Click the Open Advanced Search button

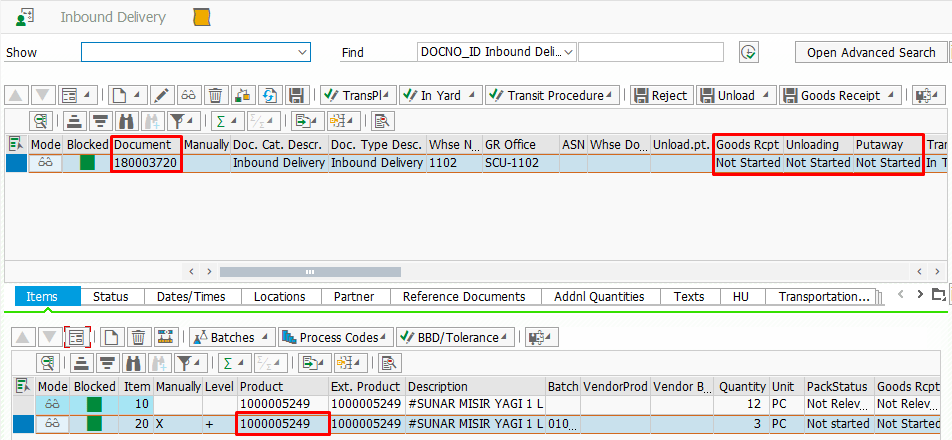[x=870, y=52]
